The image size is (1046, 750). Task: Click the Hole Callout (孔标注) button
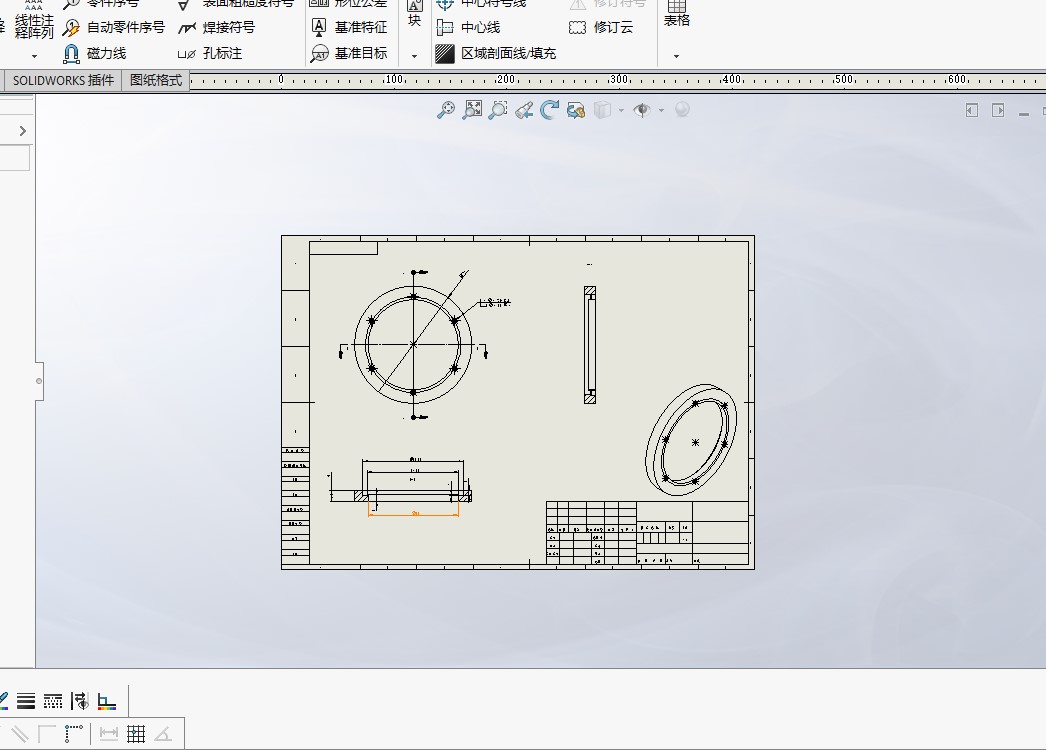pos(209,53)
